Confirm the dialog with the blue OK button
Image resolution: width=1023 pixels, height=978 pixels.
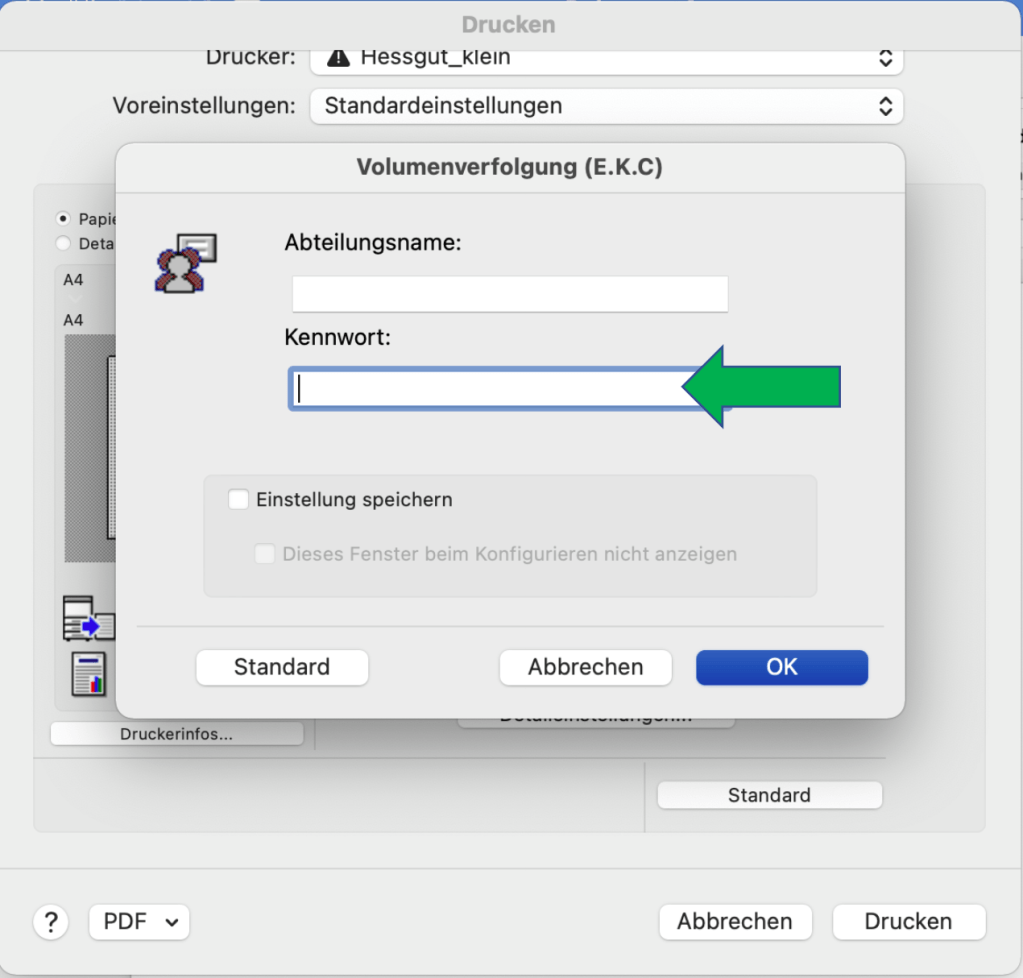(x=781, y=667)
